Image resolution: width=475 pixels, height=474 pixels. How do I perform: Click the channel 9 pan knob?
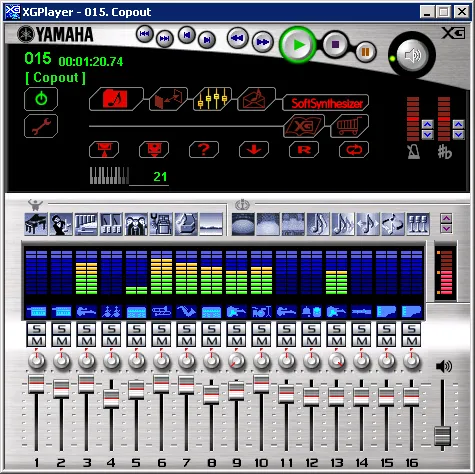coord(236,361)
